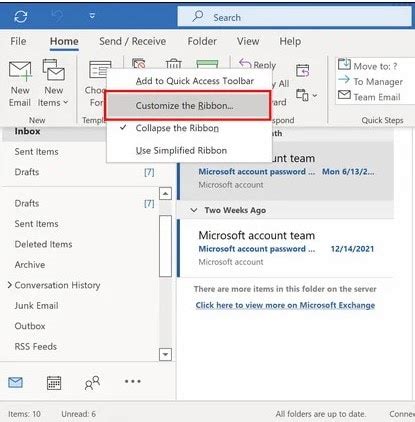Open the message dated Mon 6/13
The image size is (415, 422).
tap(286, 172)
